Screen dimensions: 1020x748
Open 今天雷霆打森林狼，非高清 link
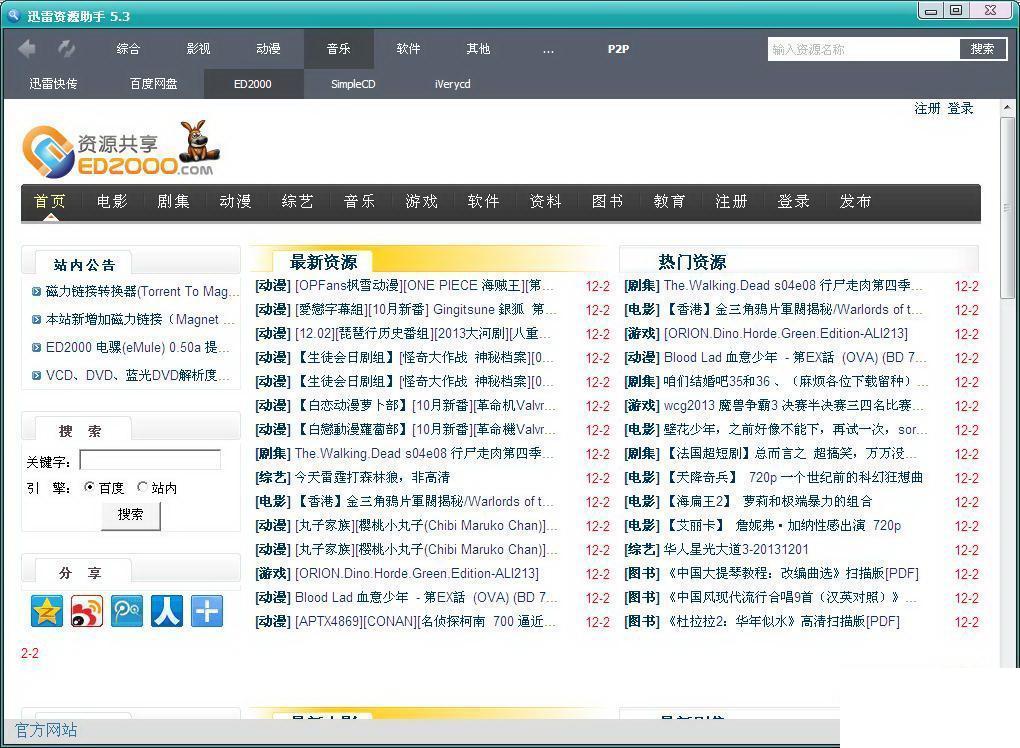tap(372, 477)
